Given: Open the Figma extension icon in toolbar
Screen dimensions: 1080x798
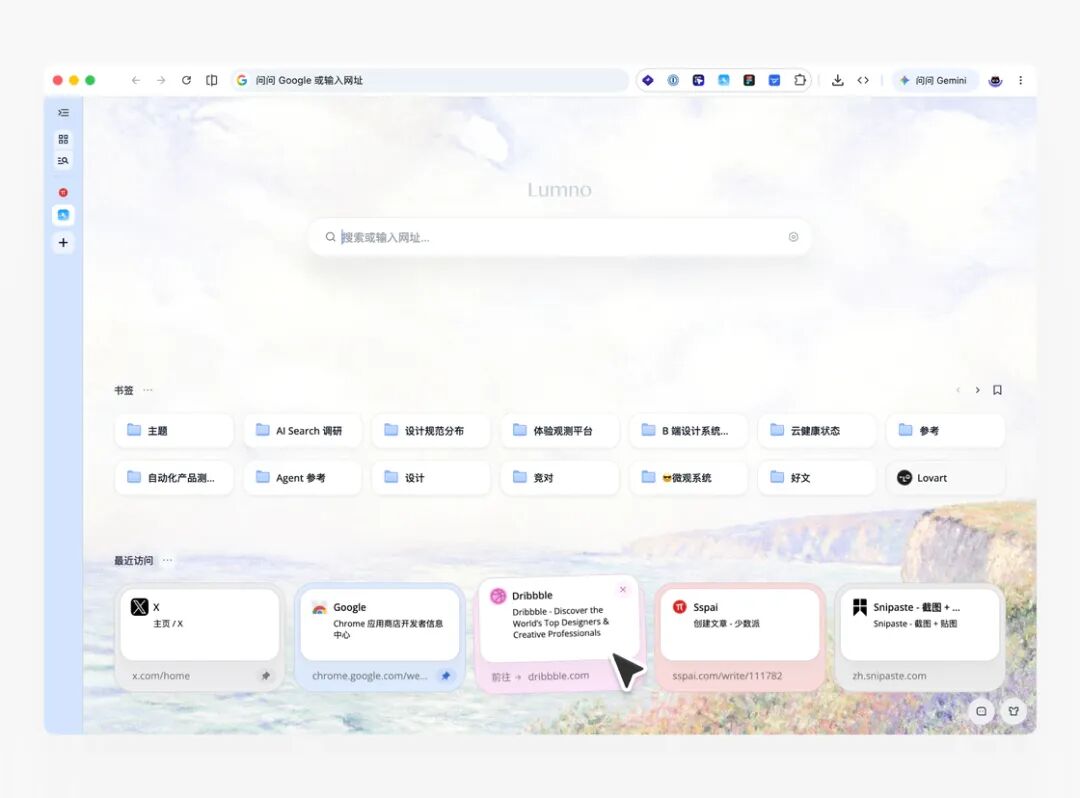Looking at the screenshot, I should (749, 81).
